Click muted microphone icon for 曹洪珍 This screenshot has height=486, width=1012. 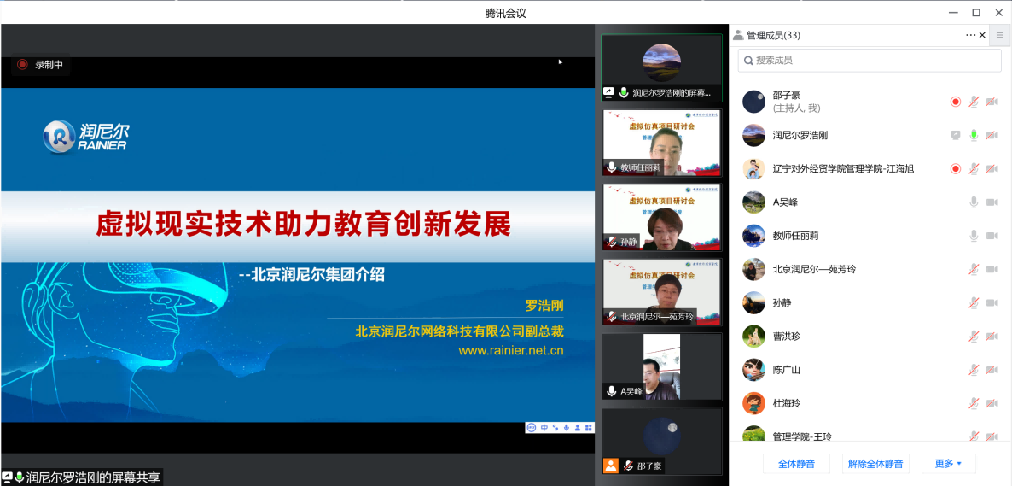(974, 336)
